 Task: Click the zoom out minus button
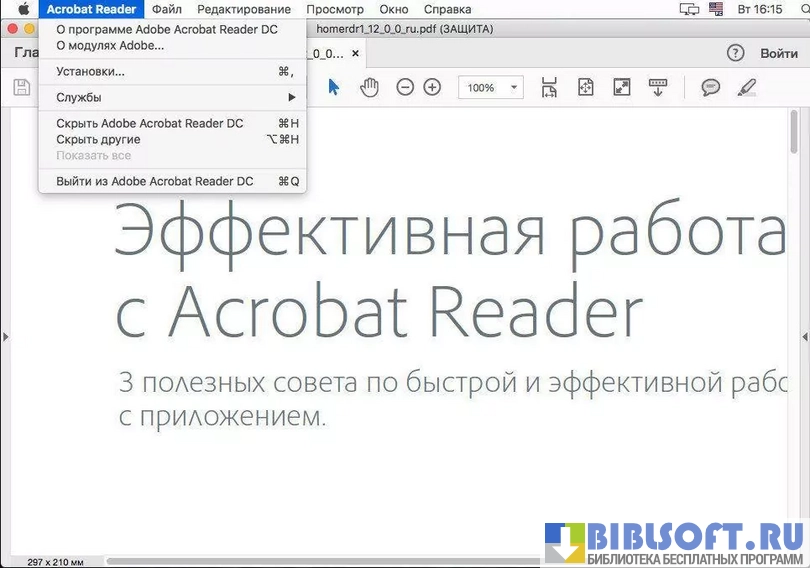(405, 88)
